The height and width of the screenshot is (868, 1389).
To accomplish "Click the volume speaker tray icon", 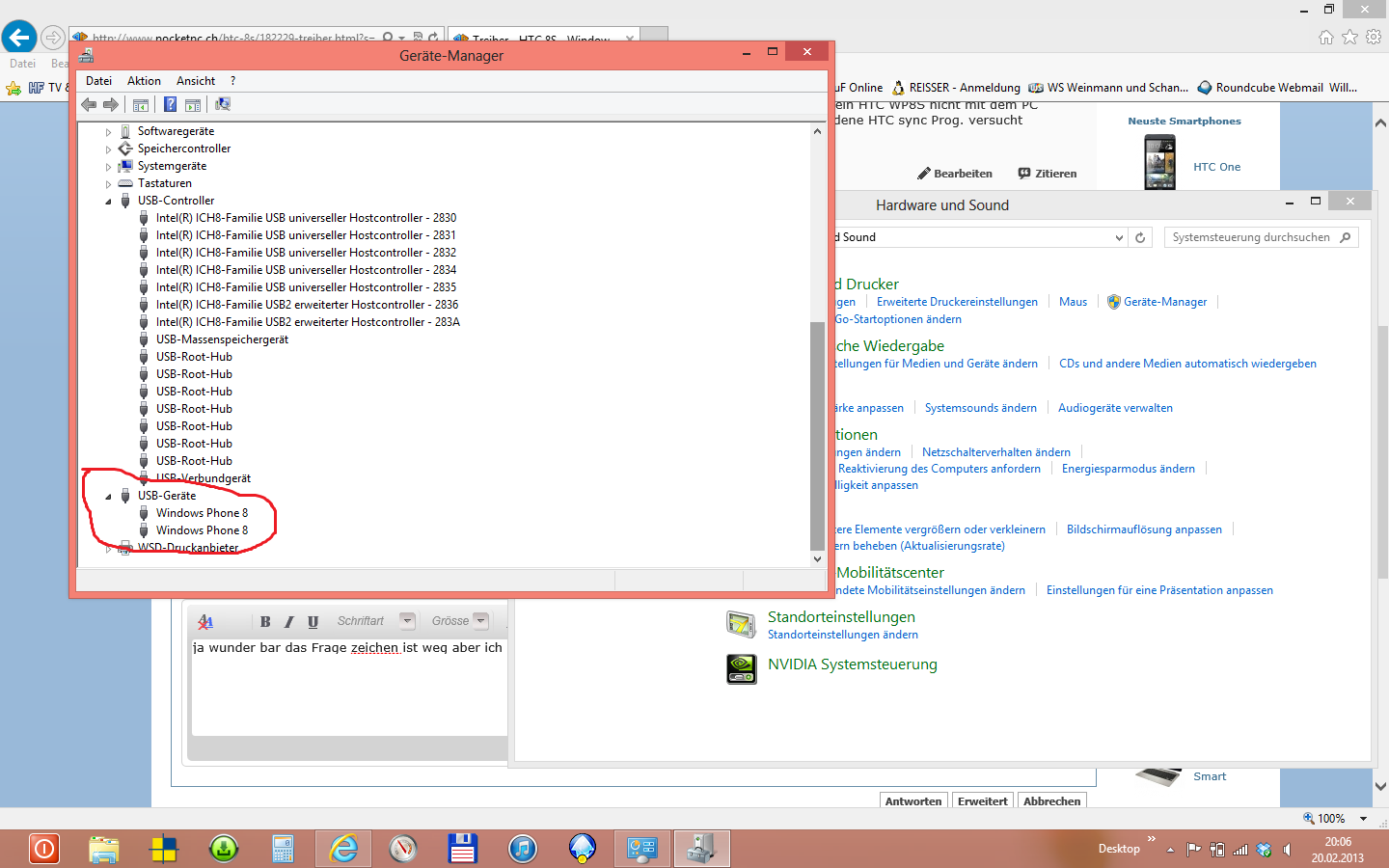I will click(x=1287, y=850).
